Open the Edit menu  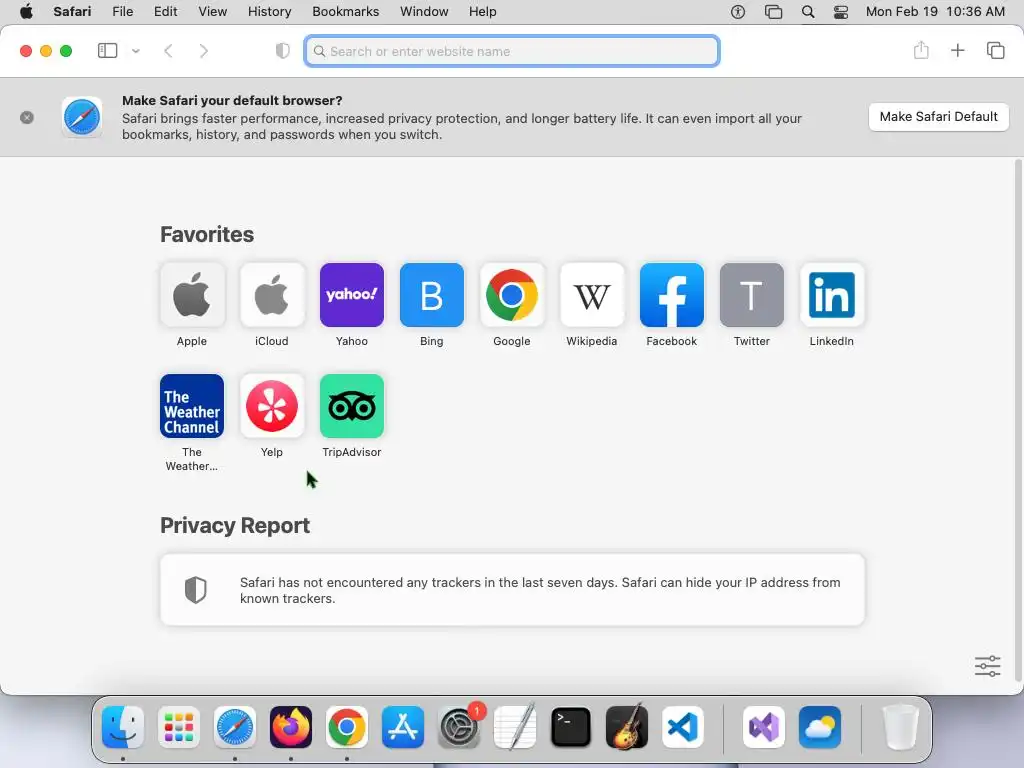point(165,12)
